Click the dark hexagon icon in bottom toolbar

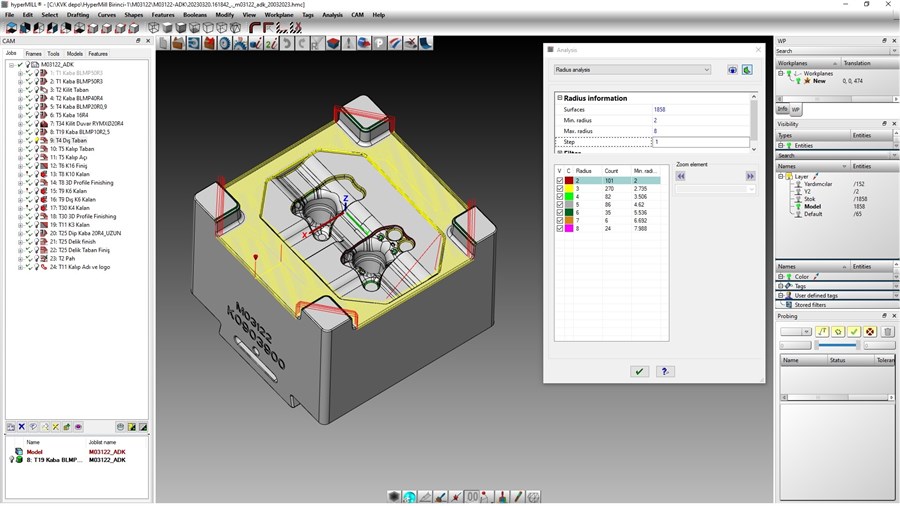point(394,497)
